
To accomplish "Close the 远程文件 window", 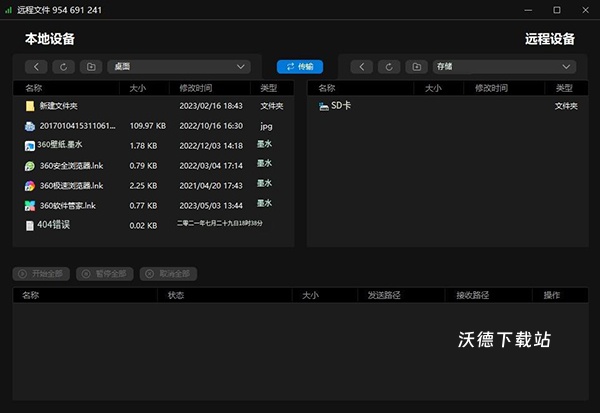I will pos(585,10).
